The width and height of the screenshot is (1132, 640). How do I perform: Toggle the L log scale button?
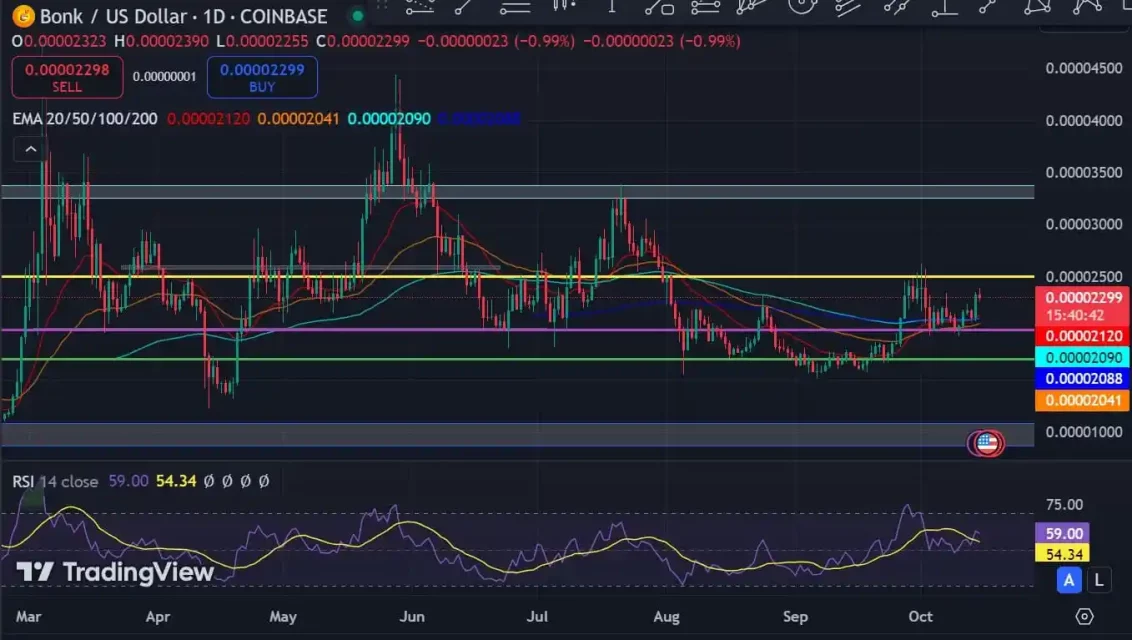[x=1099, y=579]
